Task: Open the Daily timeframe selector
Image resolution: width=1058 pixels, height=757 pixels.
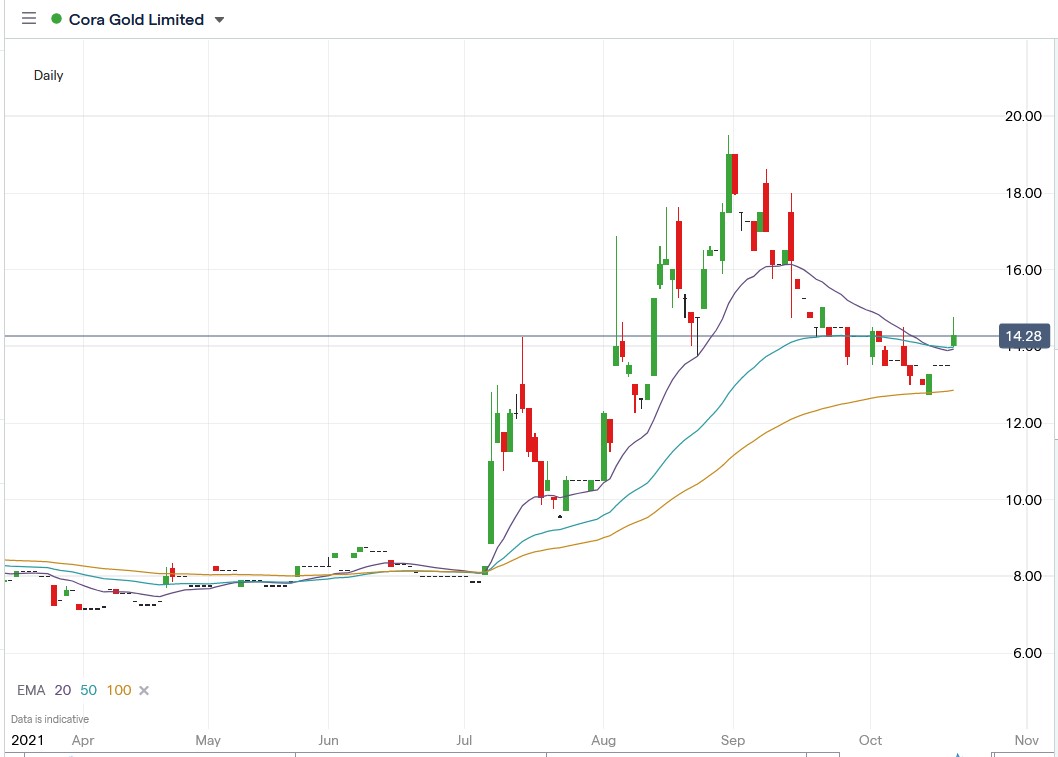Action: click(46, 75)
